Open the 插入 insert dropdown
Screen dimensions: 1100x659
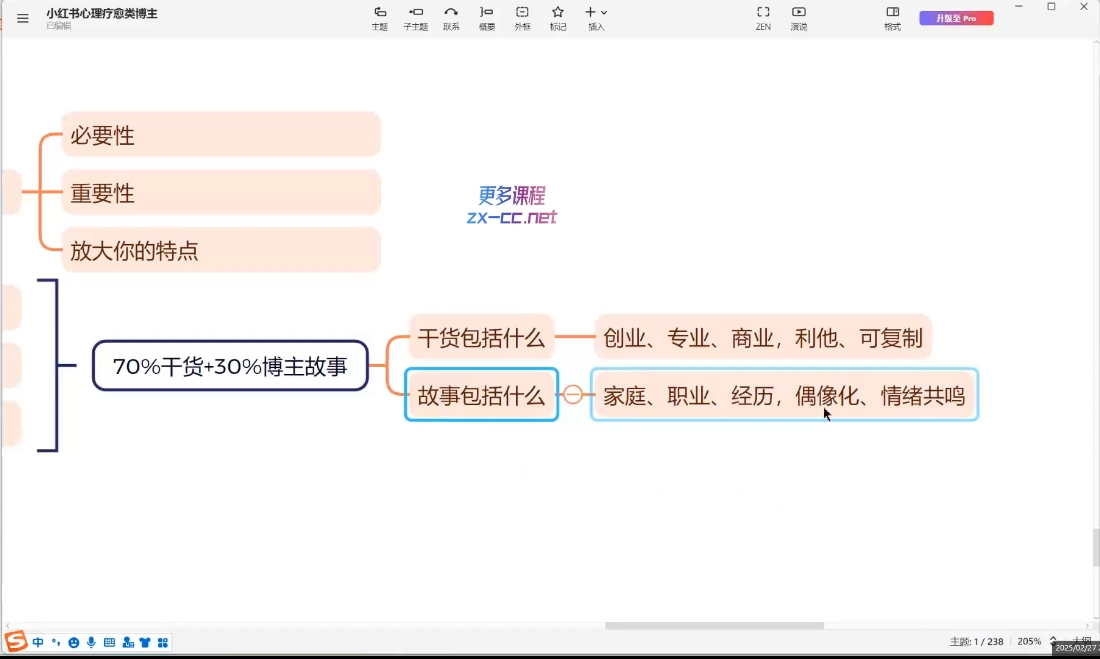click(x=595, y=18)
